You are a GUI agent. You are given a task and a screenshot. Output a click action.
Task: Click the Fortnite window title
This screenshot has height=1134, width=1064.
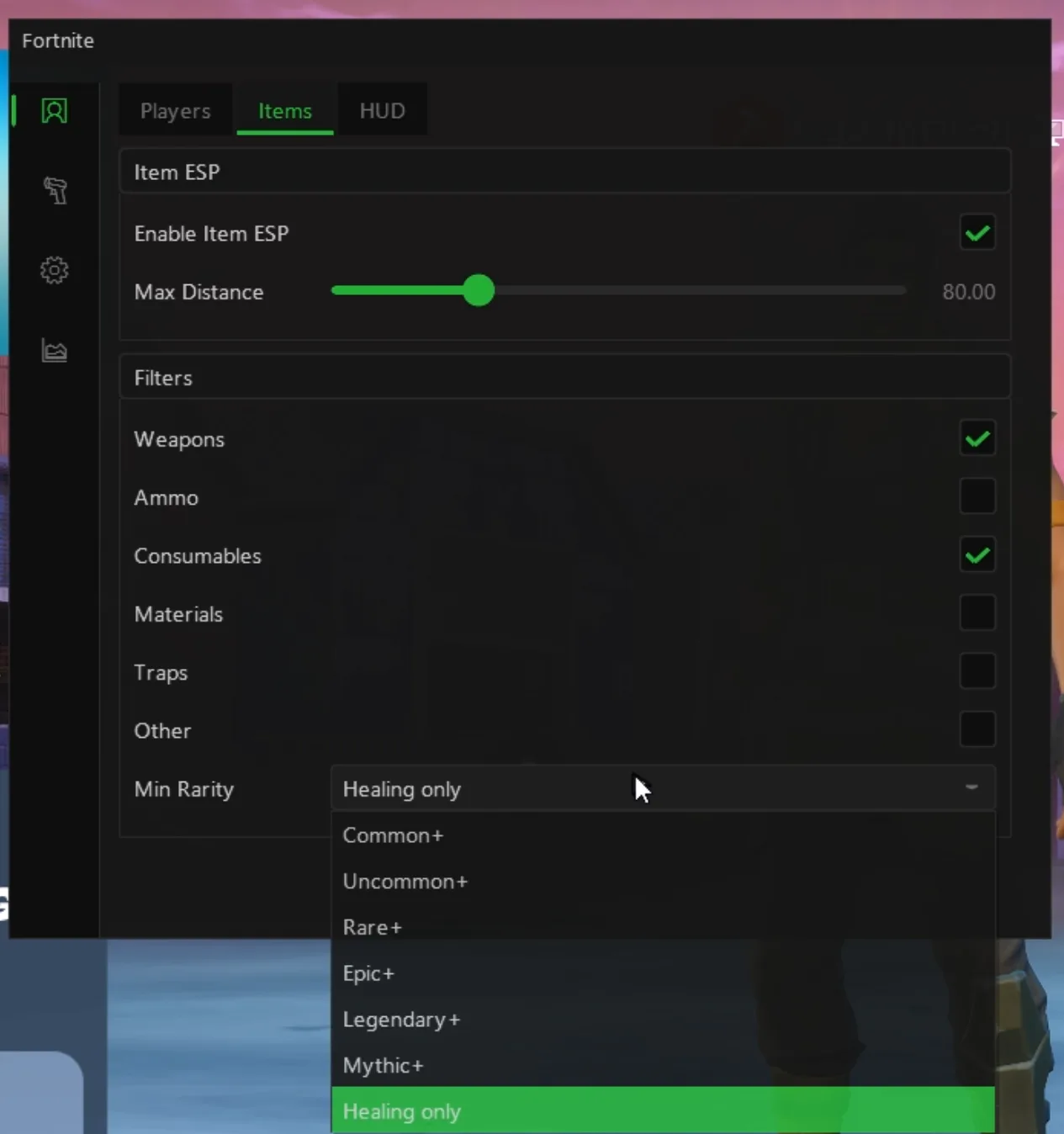click(x=58, y=40)
